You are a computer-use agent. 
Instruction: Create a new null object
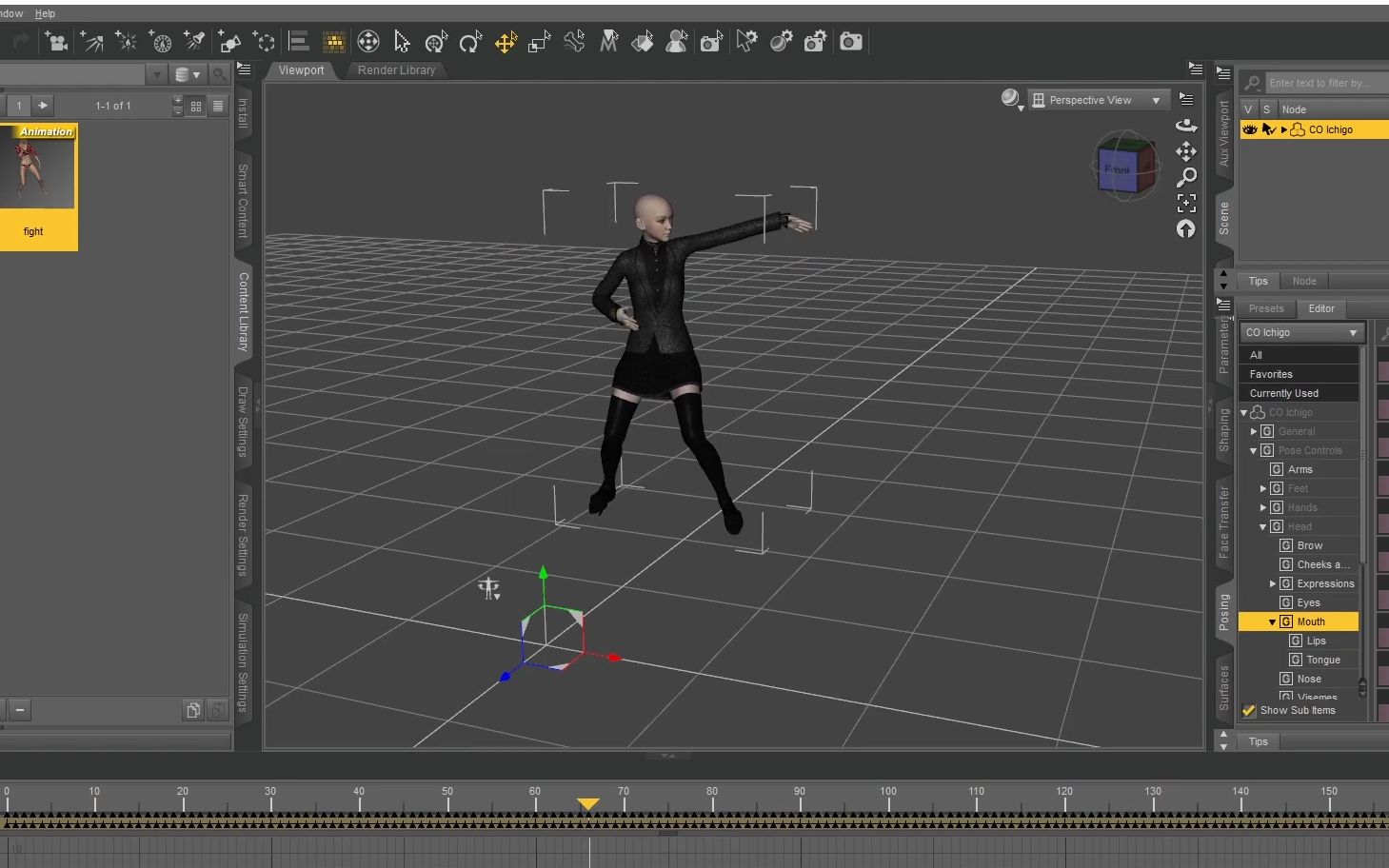[x=264, y=41]
